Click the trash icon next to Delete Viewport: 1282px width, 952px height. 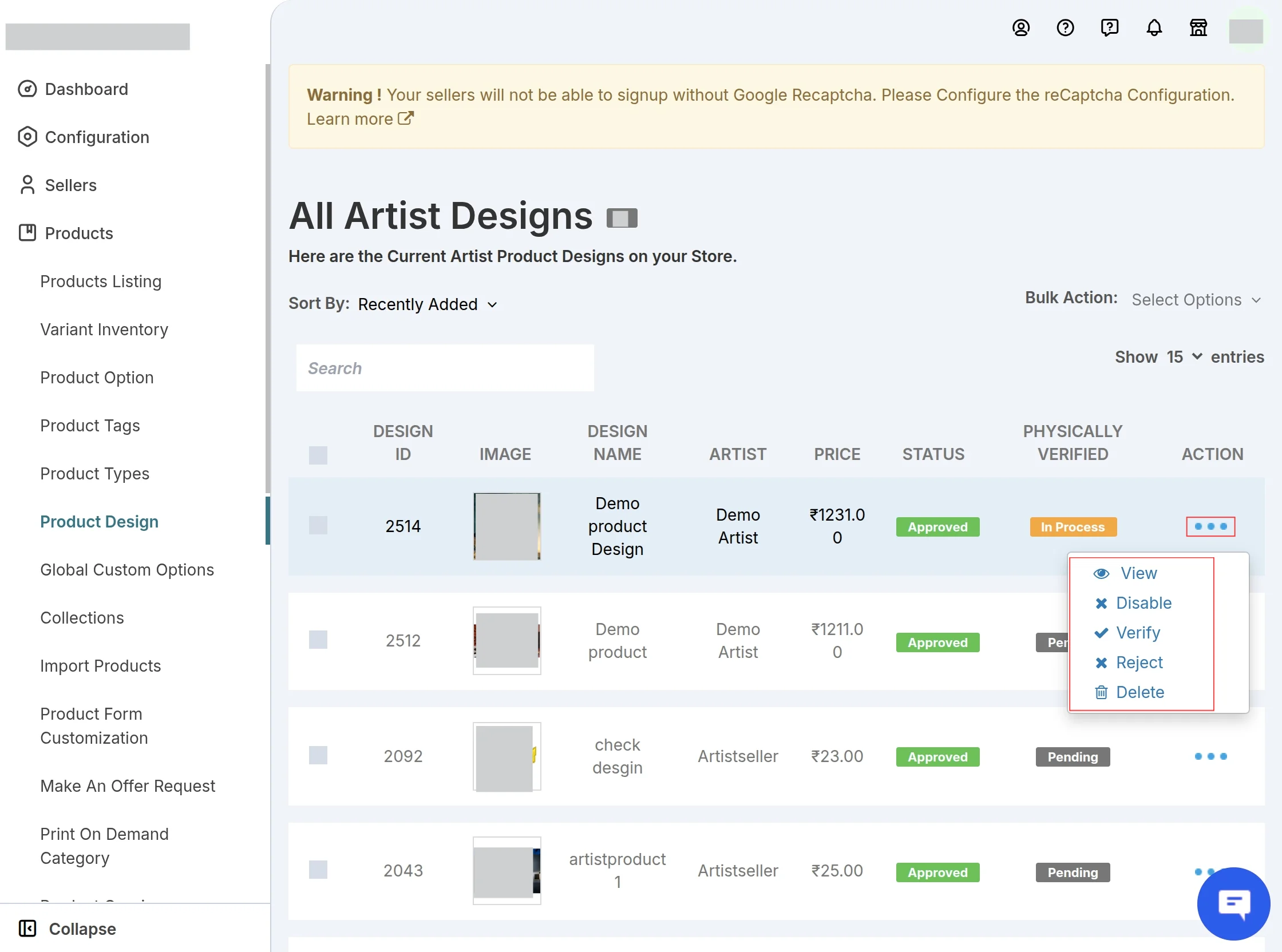click(1101, 692)
